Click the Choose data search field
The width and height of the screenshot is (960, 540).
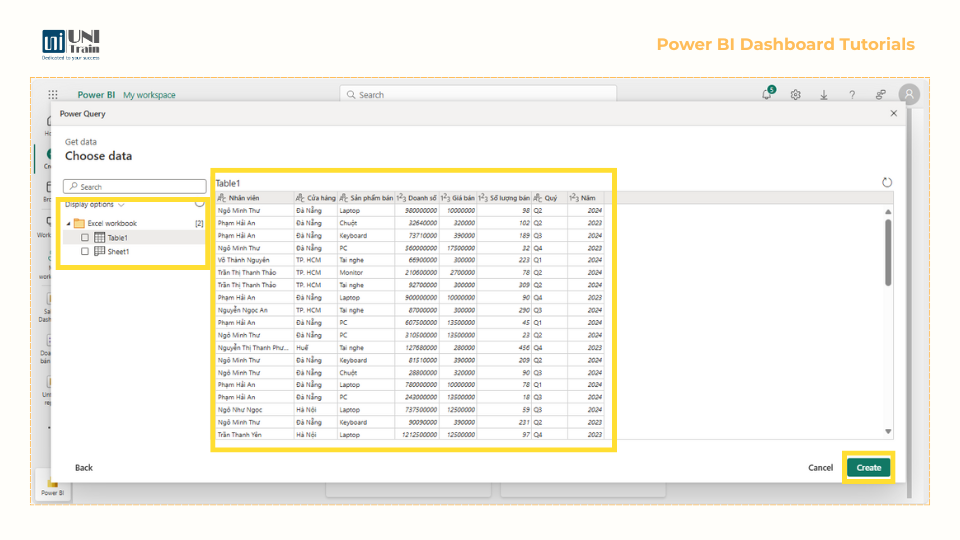[x=135, y=187]
